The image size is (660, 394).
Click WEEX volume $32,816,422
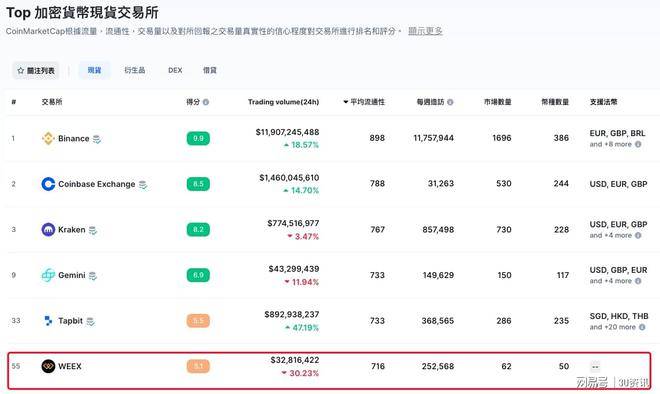(295, 360)
